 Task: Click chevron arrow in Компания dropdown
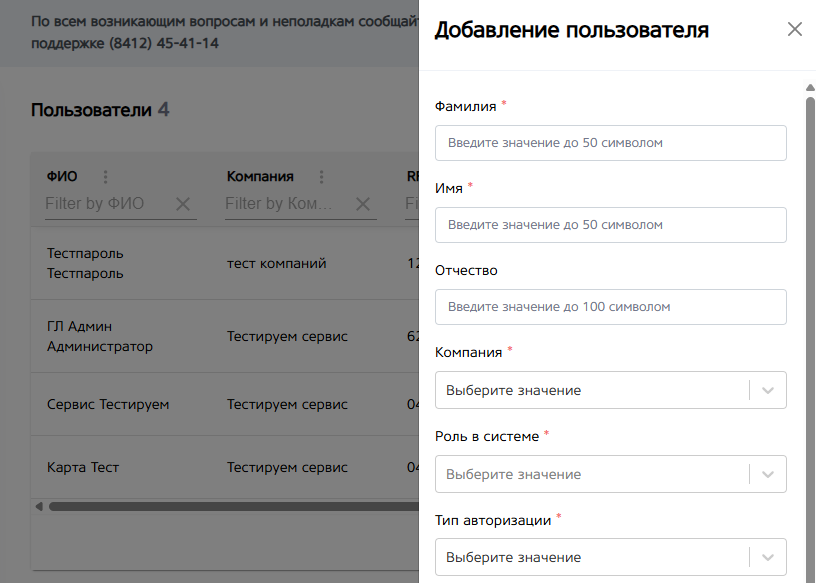coord(768,390)
